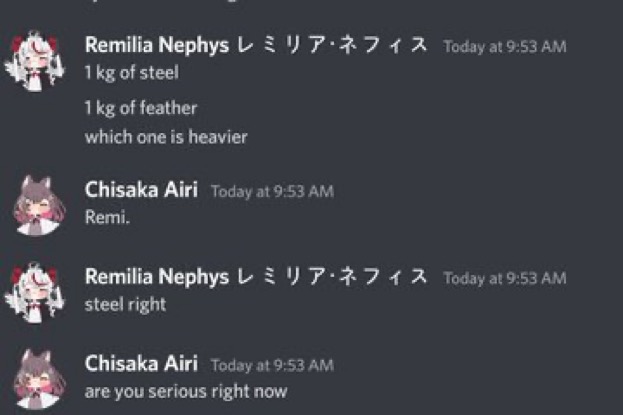Click timestamp beside last Chisaka Airi header
Screen dimensions: 623x415
[x=272, y=366]
